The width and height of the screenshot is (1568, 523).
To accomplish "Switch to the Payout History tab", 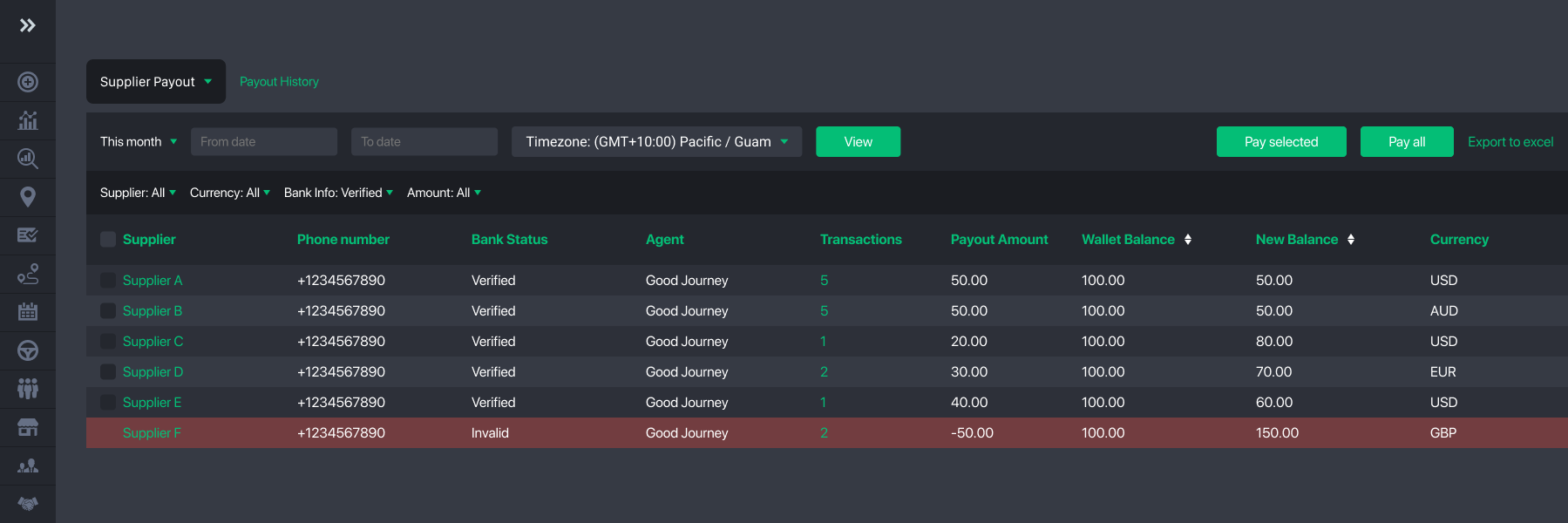I will pos(279,82).
